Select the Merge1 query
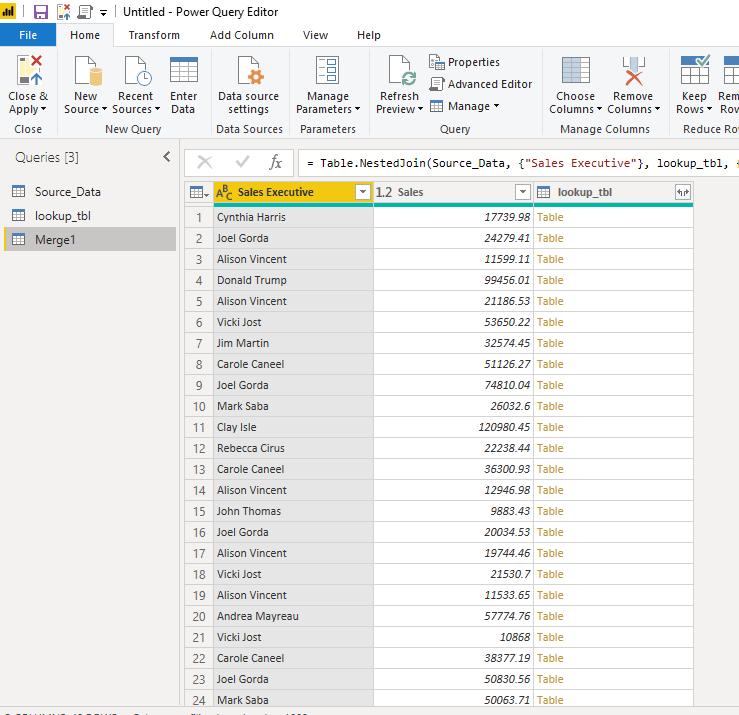This screenshot has width=739, height=715. 90,239
